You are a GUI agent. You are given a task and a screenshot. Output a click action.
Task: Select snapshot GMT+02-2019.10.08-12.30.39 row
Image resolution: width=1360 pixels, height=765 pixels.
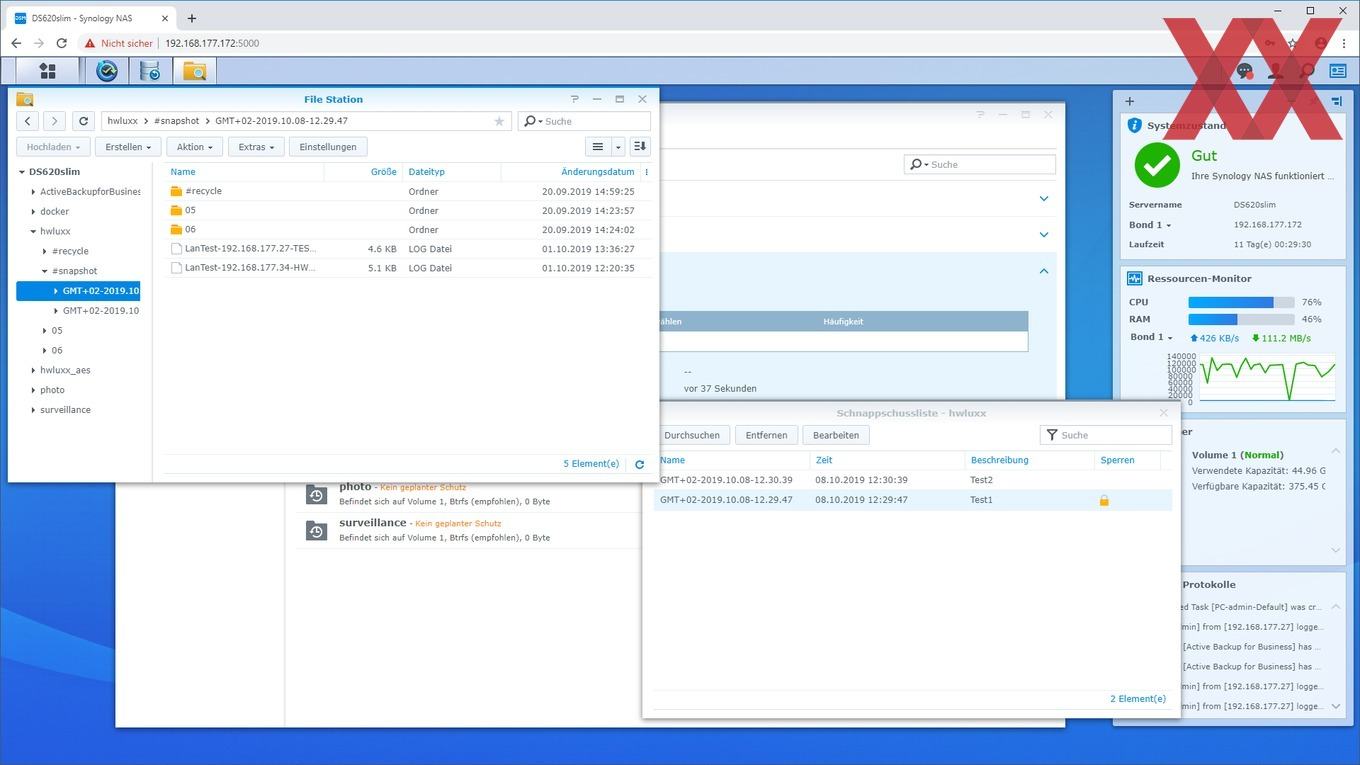click(x=912, y=480)
